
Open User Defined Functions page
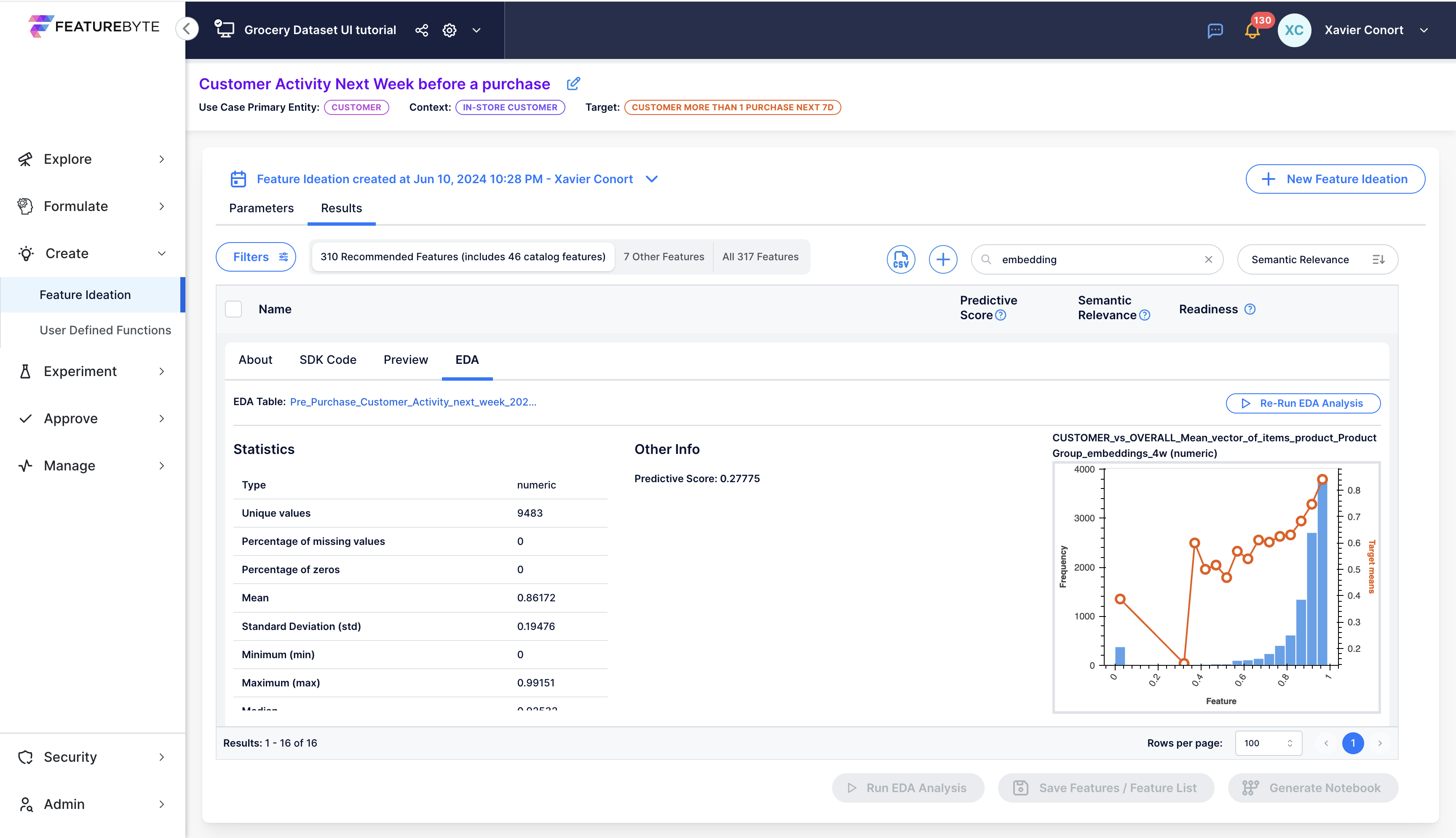click(x=105, y=330)
